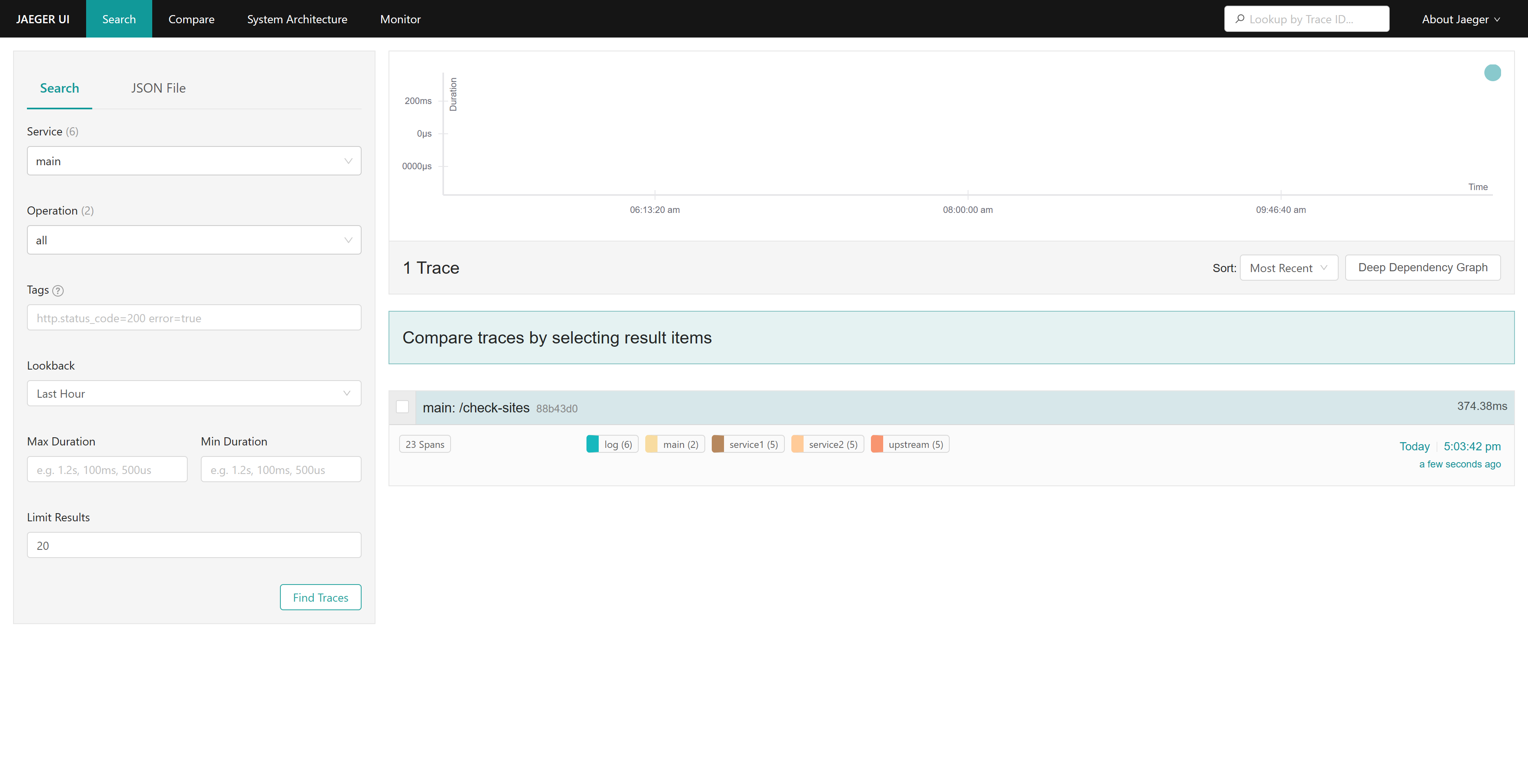Focus the Lookup by Trace ID box
Image resolution: width=1528 pixels, height=784 pixels.
click(x=1307, y=19)
